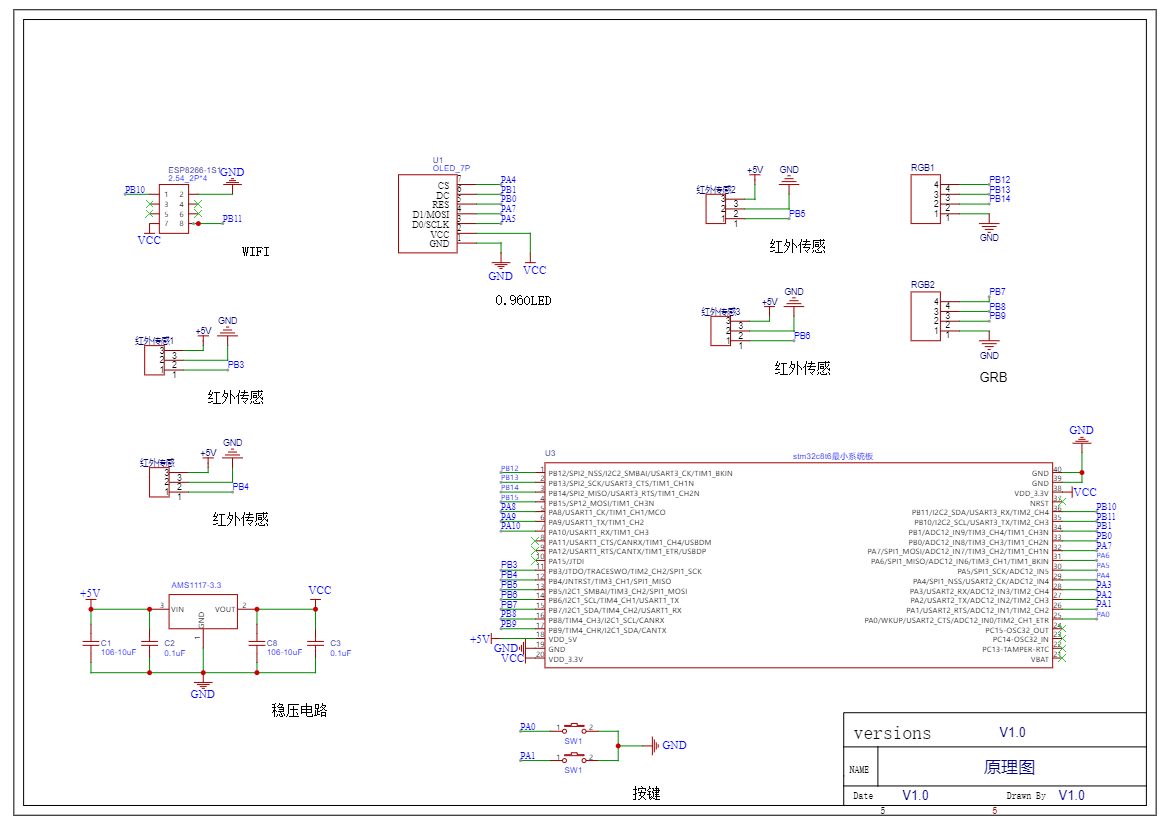Click the AMS1117-3.3 regulator symbol

coord(203,612)
